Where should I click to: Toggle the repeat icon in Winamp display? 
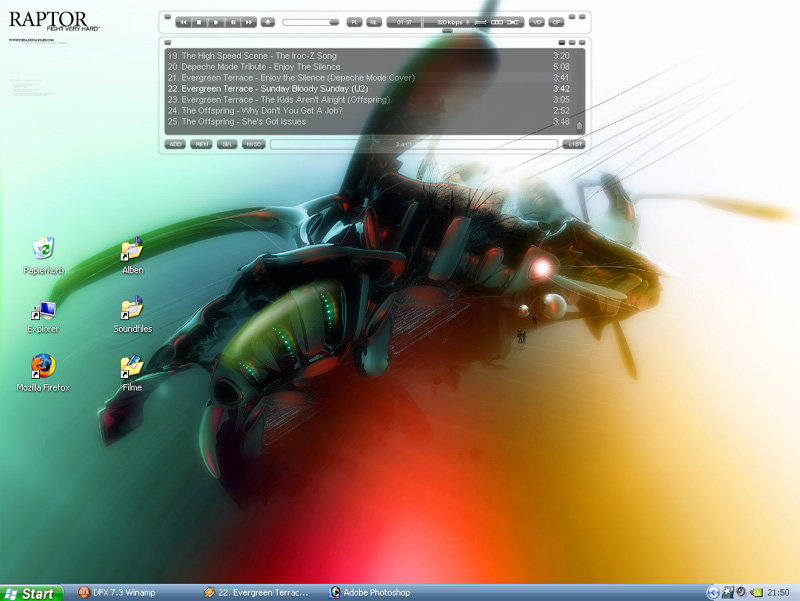click(x=497, y=22)
